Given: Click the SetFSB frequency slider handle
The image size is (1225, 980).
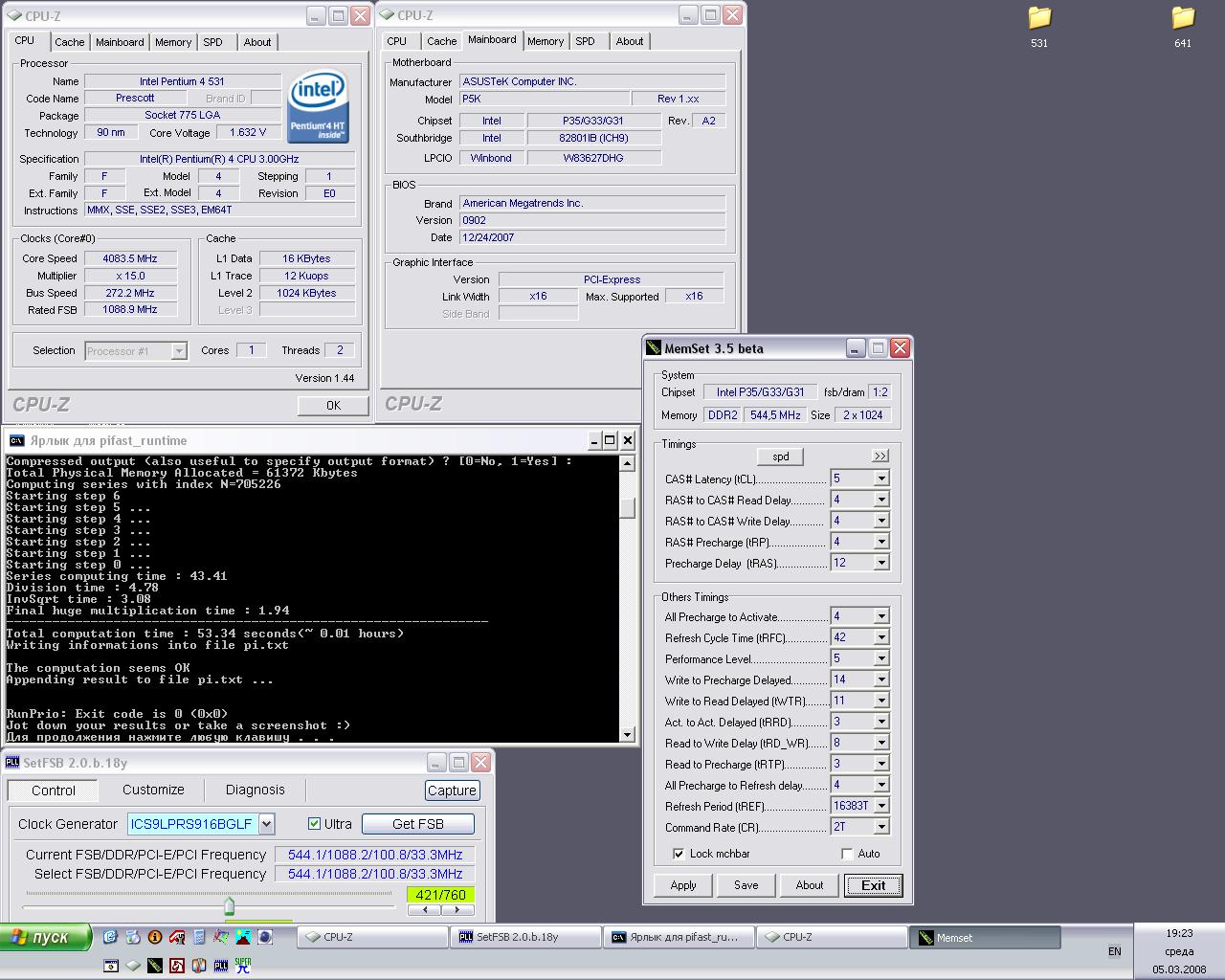Looking at the screenshot, I should pyautogui.click(x=229, y=905).
